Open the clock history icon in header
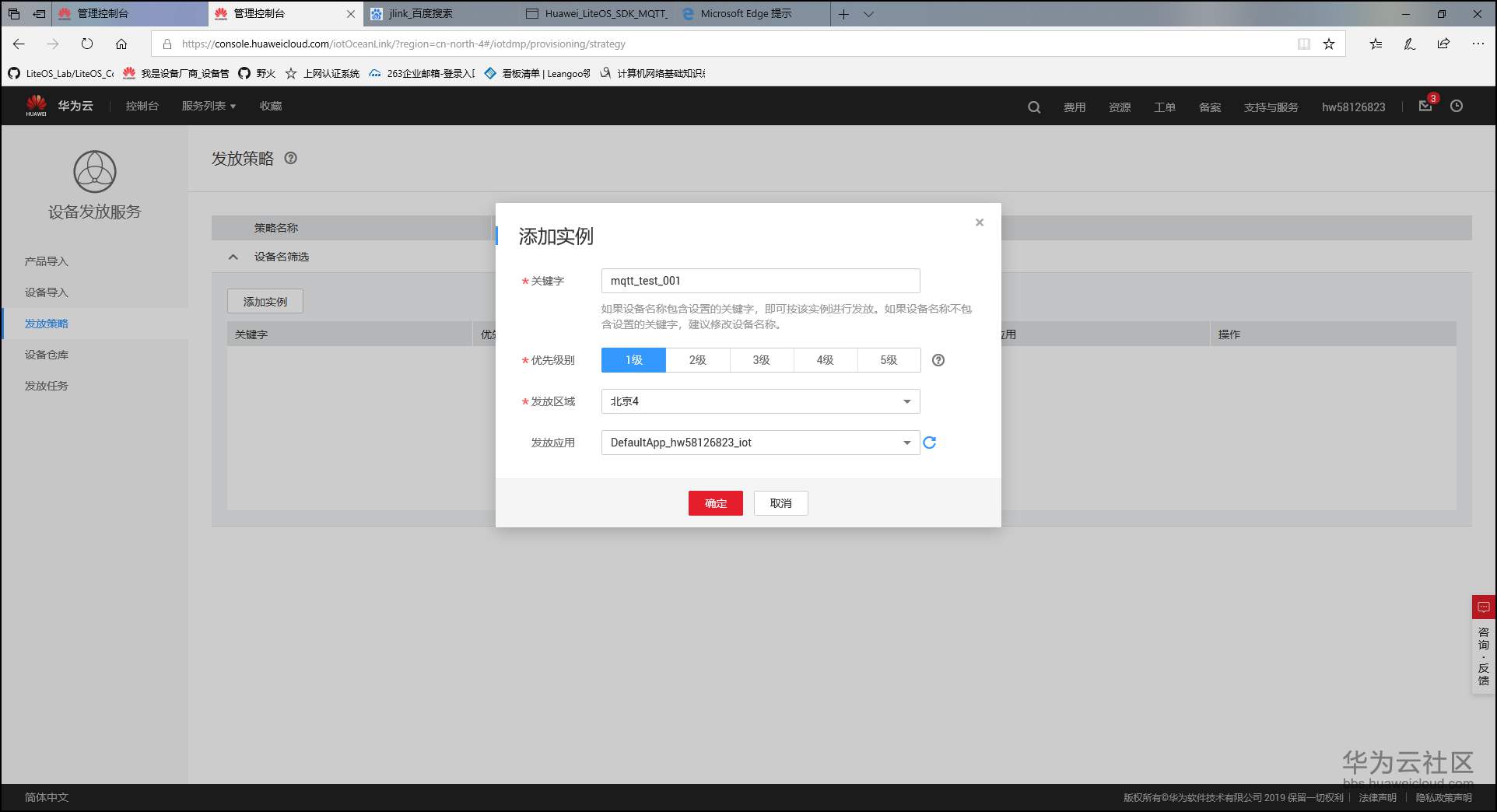This screenshot has height=812, width=1497. (1457, 106)
